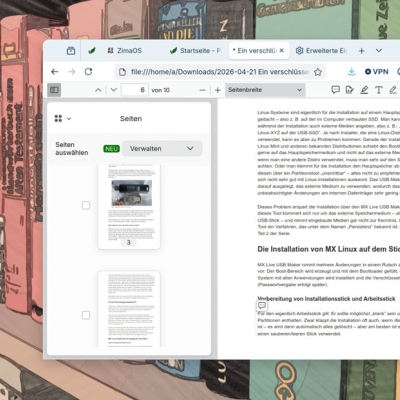Open the downloads panel icon
The image size is (400, 400).
click(351, 72)
